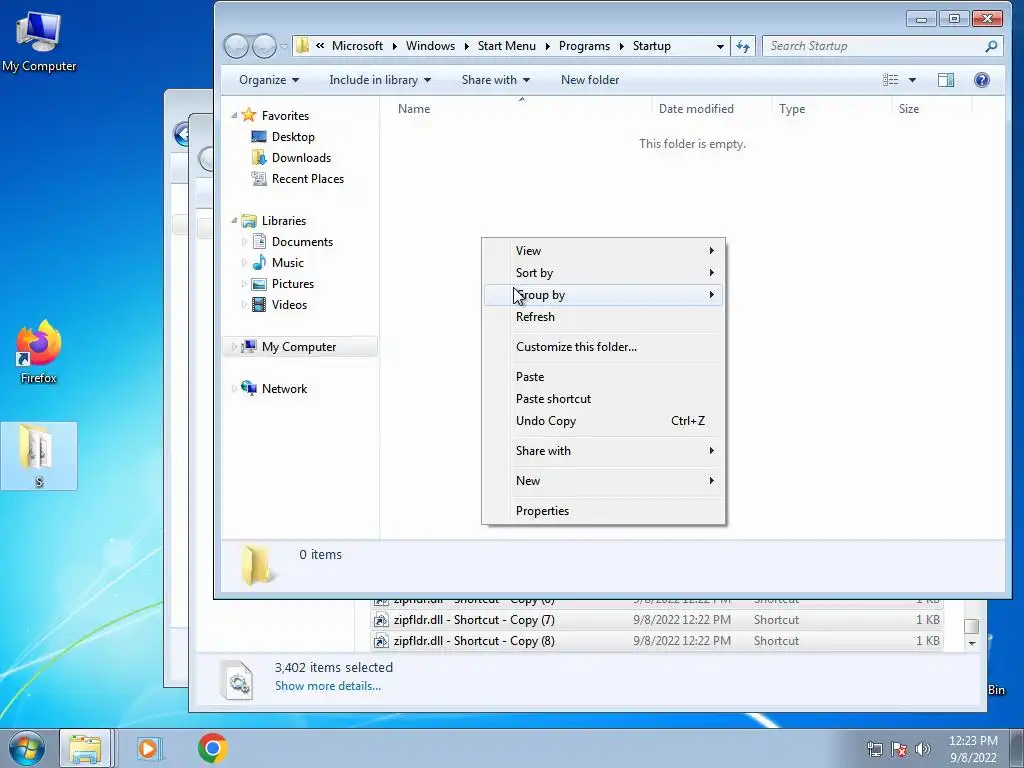Open Group by submenu
This screenshot has width=1024, height=768.
point(603,295)
